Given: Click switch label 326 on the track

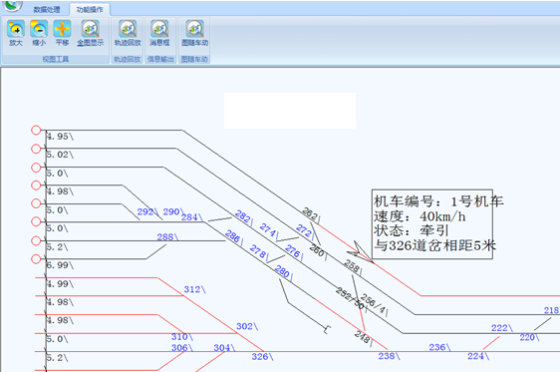Looking at the screenshot, I should (x=262, y=356).
